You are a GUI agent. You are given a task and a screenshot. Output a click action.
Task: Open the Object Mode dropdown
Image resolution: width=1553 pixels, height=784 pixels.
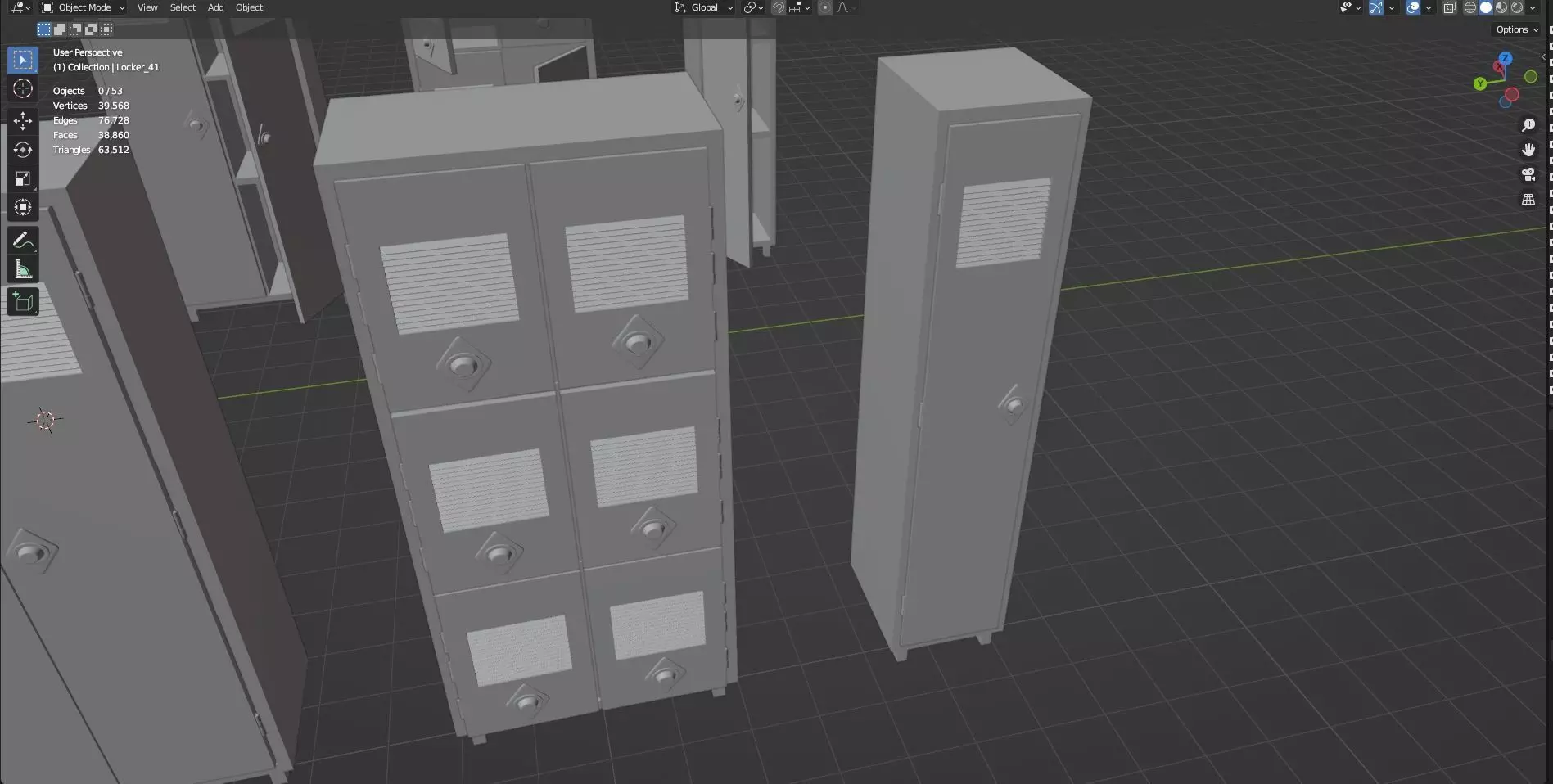84,7
